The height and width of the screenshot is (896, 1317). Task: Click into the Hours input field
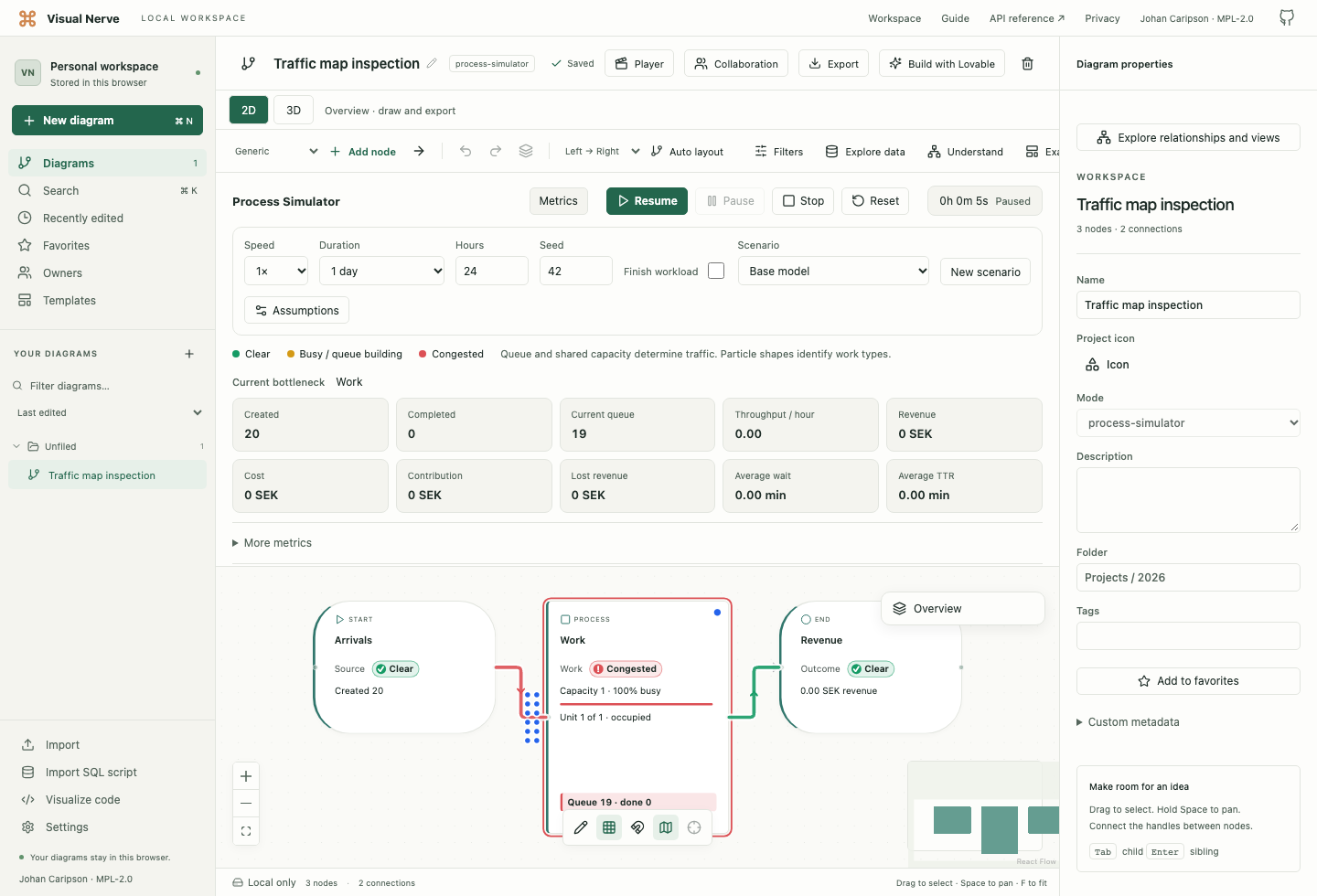point(491,271)
